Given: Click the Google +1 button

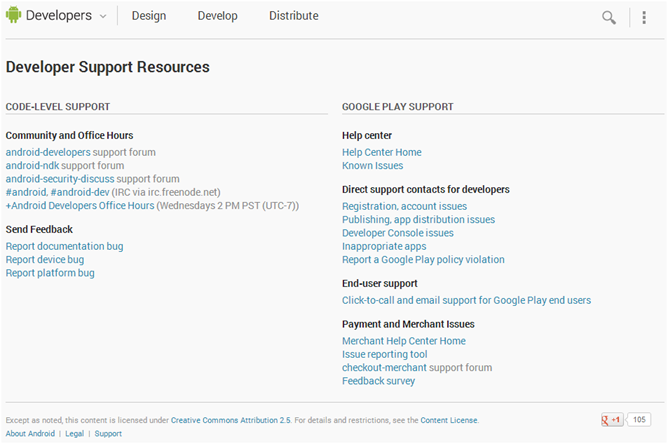Looking at the screenshot, I should (612, 420).
